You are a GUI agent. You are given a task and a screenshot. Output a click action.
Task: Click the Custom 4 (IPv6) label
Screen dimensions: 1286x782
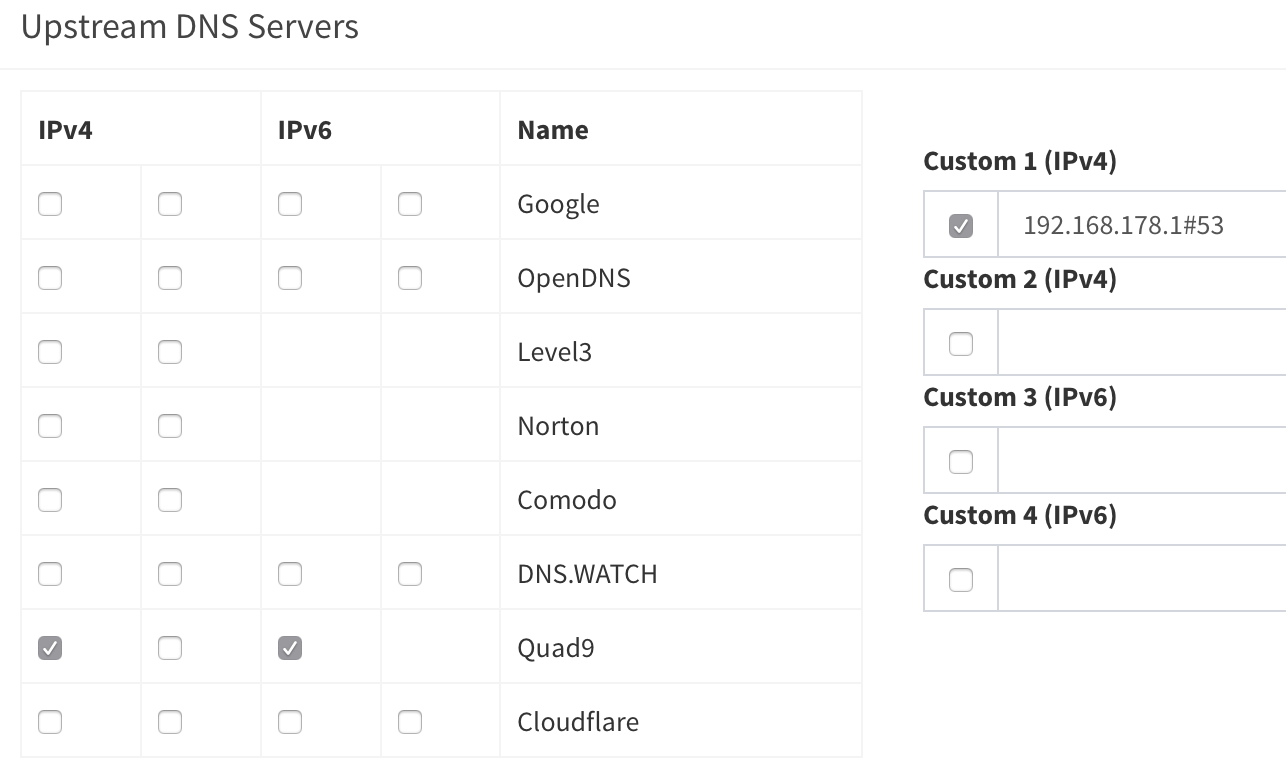click(x=1020, y=515)
